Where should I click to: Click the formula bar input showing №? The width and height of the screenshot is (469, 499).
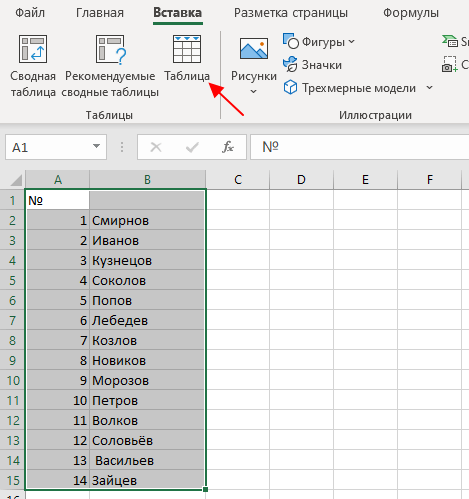pos(360,147)
